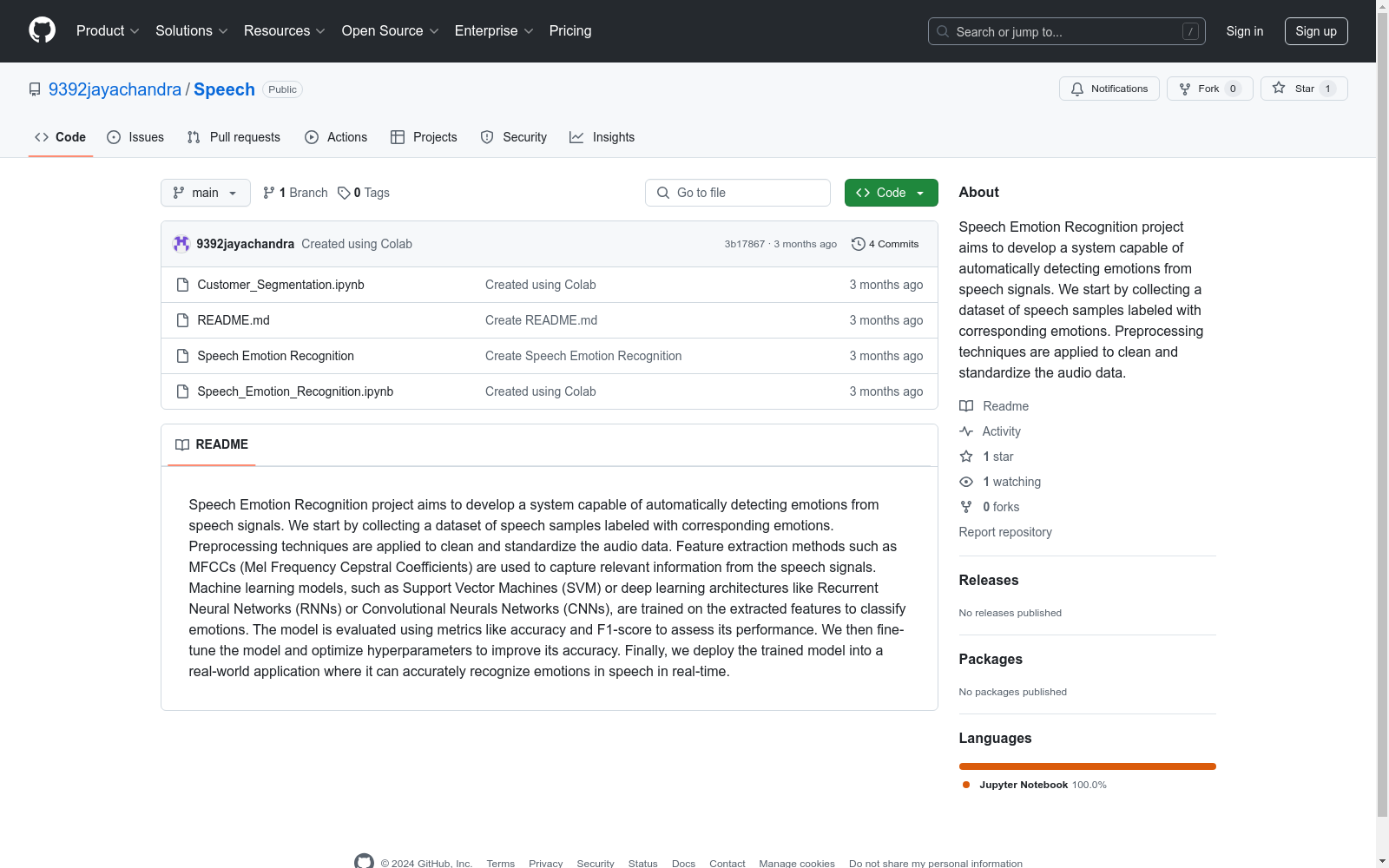Click the tag icon next to 0 Tags
1389x868 pixels.
pos(344,193)
